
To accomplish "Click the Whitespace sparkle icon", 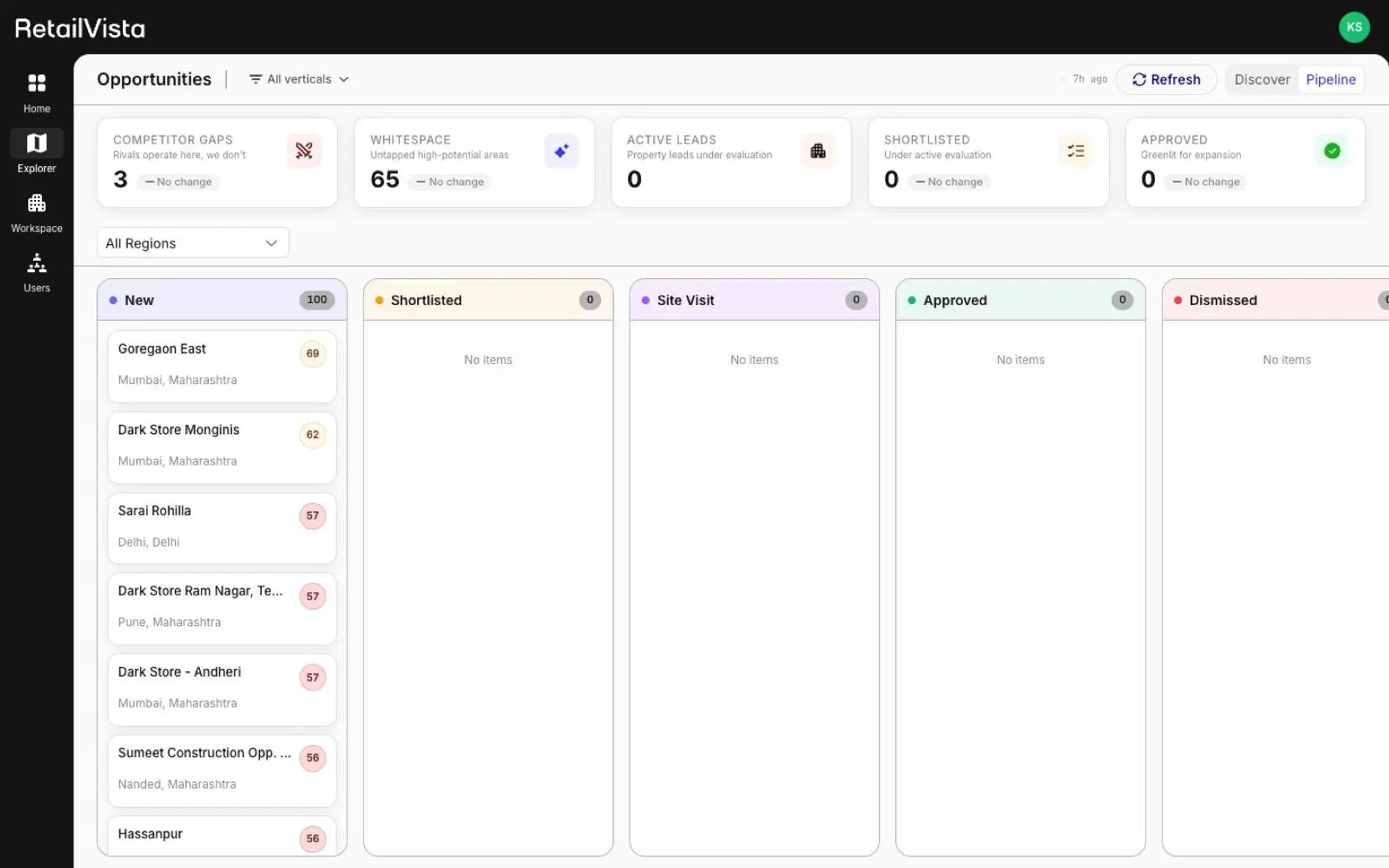I will point(561,151).
